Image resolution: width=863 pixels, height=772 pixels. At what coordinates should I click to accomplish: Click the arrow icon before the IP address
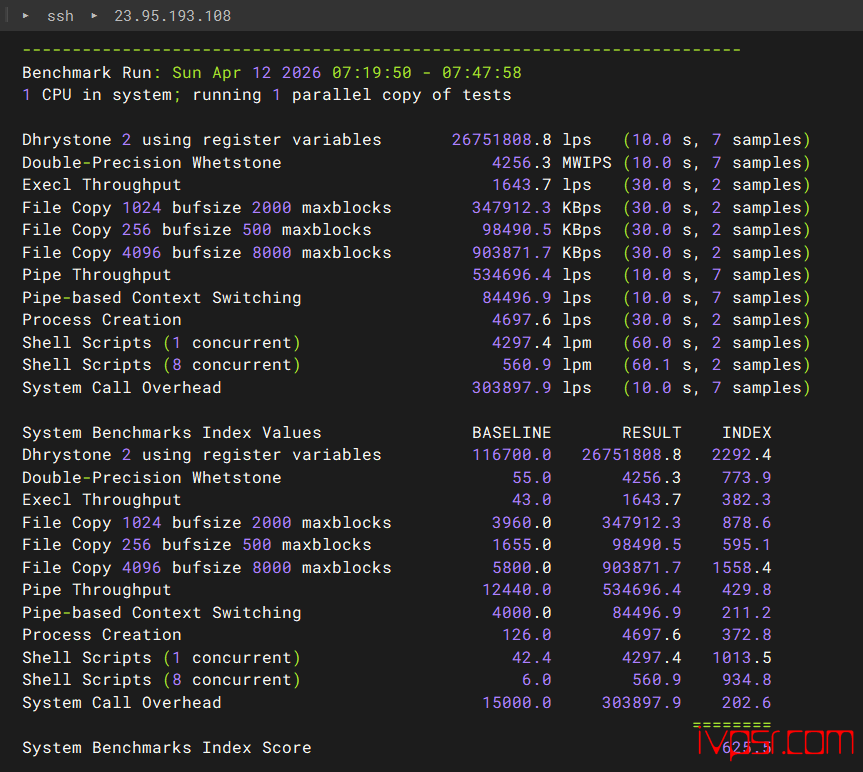[x=95, y=16]
